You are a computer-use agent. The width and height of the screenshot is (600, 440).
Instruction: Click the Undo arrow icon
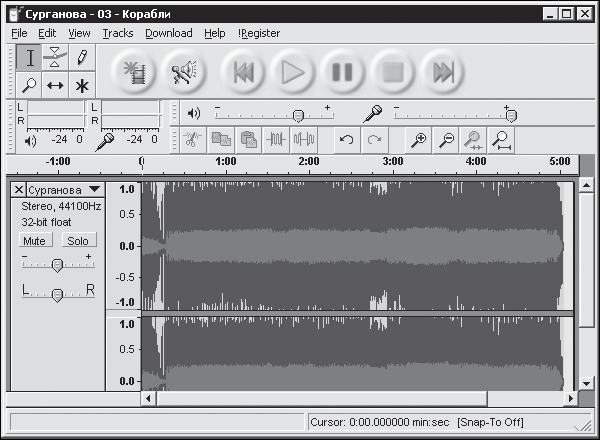click(x=347, y=140)
